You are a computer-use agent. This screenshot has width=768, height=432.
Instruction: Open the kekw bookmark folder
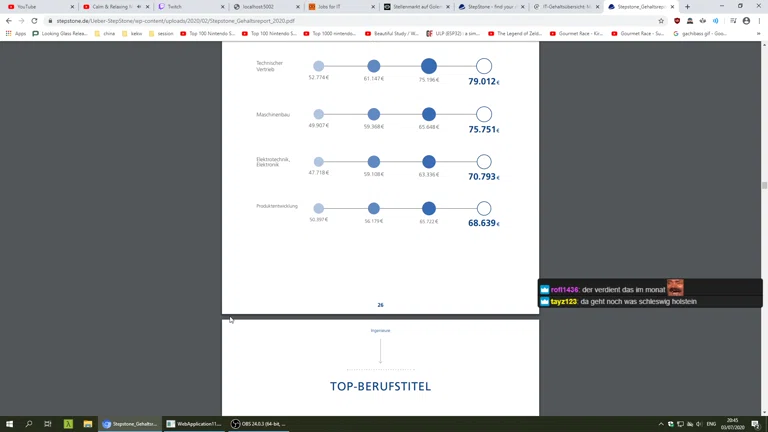132,34
